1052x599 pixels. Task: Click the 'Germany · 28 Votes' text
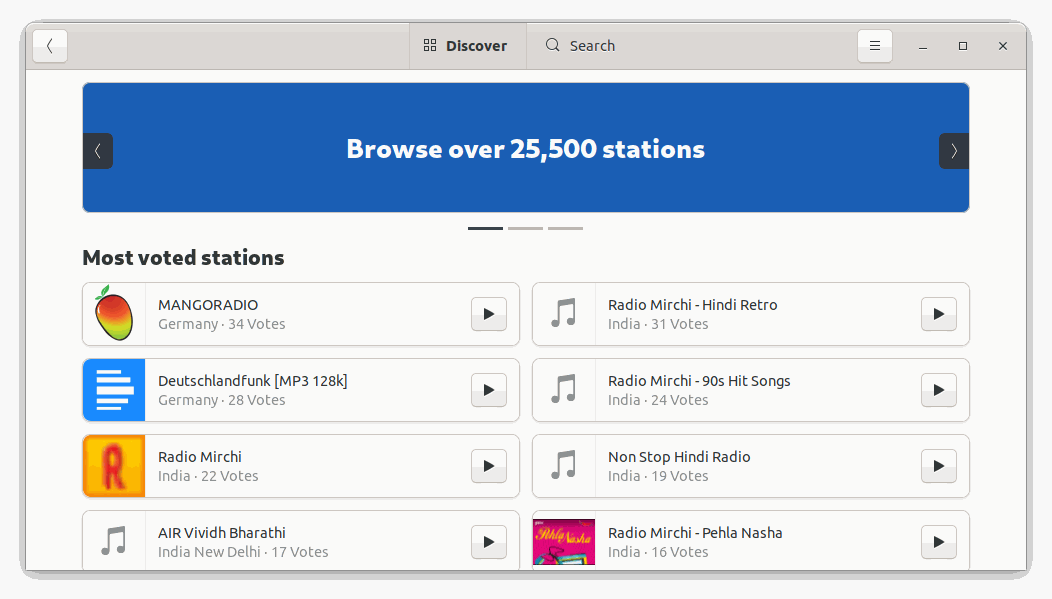pyautogui.click(x=221, y=400)
